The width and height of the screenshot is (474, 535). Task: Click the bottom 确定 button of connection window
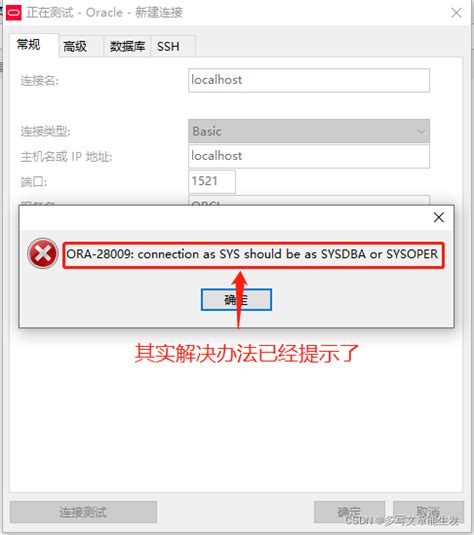click(x=349, y=512)
